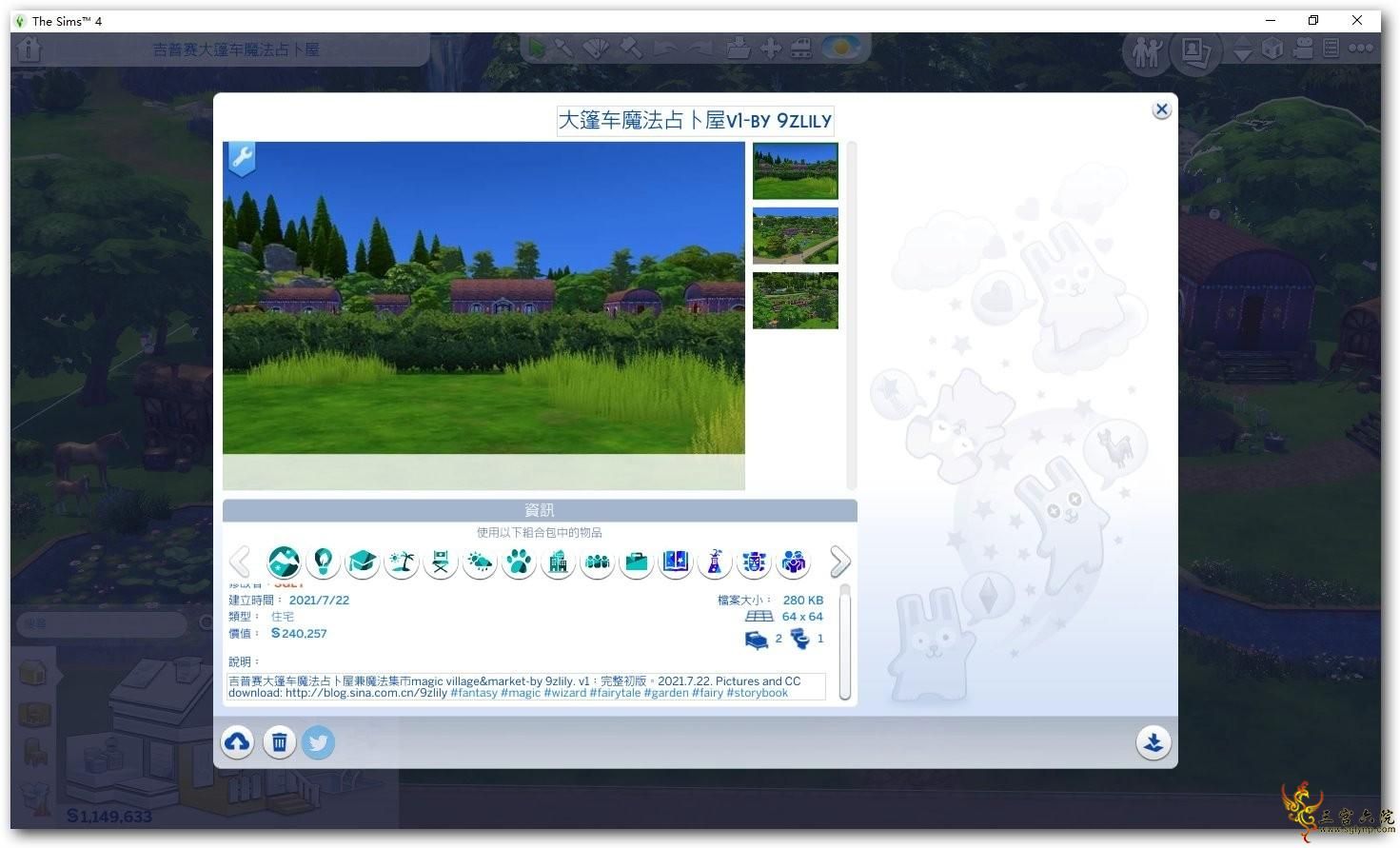
Task: Select the design swatch tool in build toolbar
Action: (x=597, y=48)
